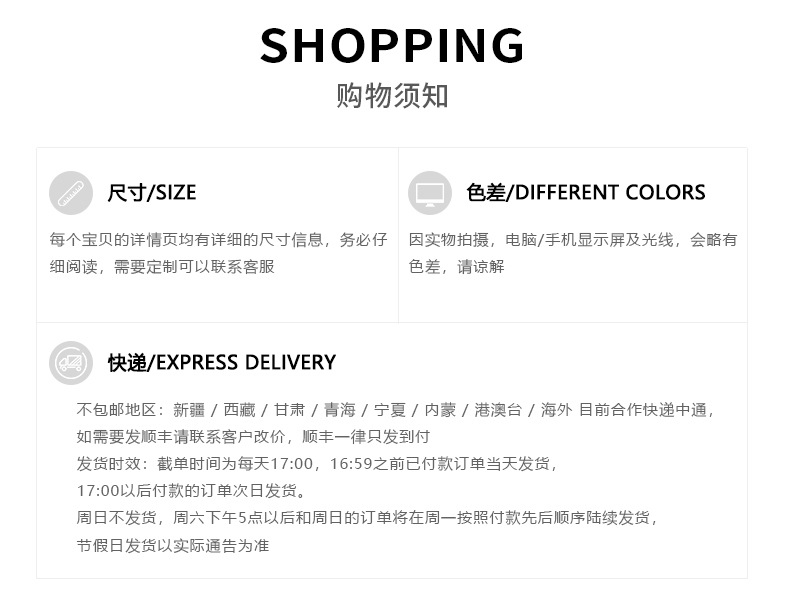This screenshot has width=790, height=615.
Task: Click the line starting 周日不发货
Action: click(368, 518)
